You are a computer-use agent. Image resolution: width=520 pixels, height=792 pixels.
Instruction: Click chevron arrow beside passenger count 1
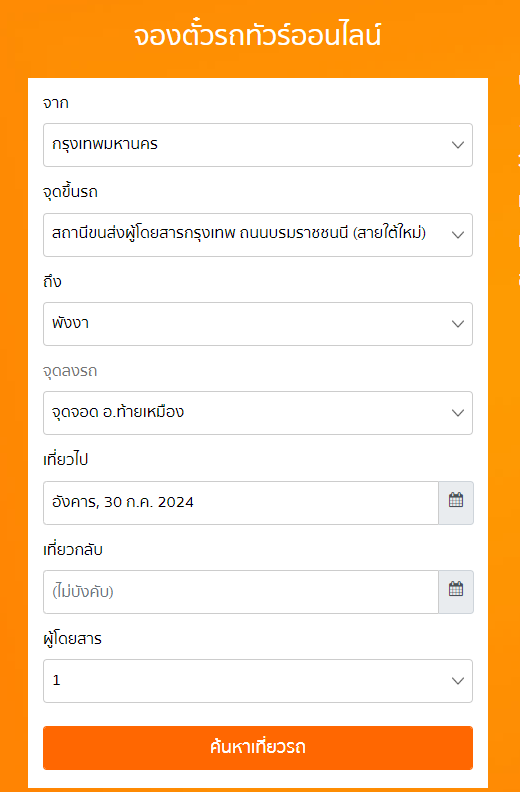tap(458, 681)
